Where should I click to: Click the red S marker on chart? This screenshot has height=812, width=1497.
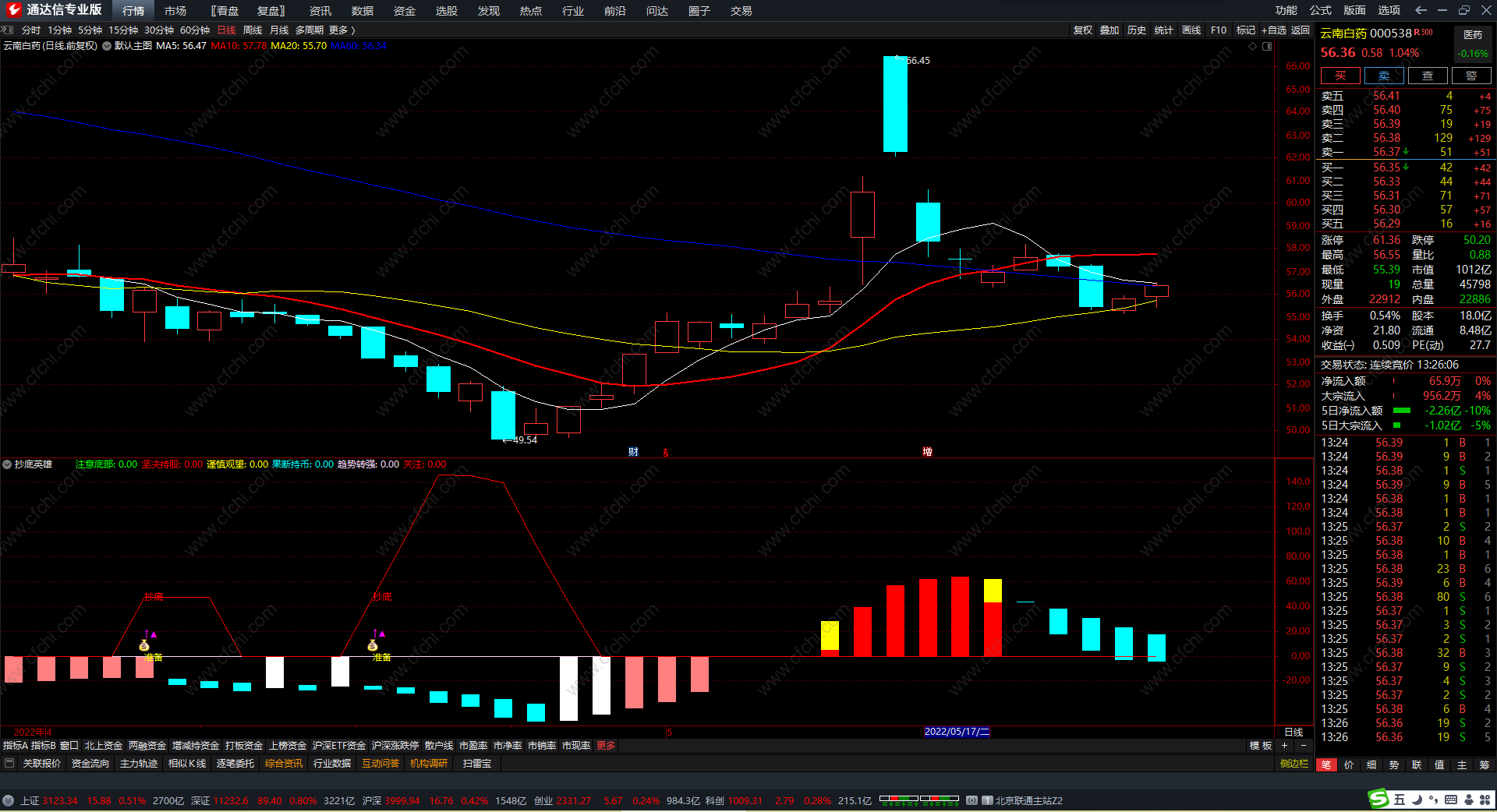pyautogui.click(x=666, y=452)
